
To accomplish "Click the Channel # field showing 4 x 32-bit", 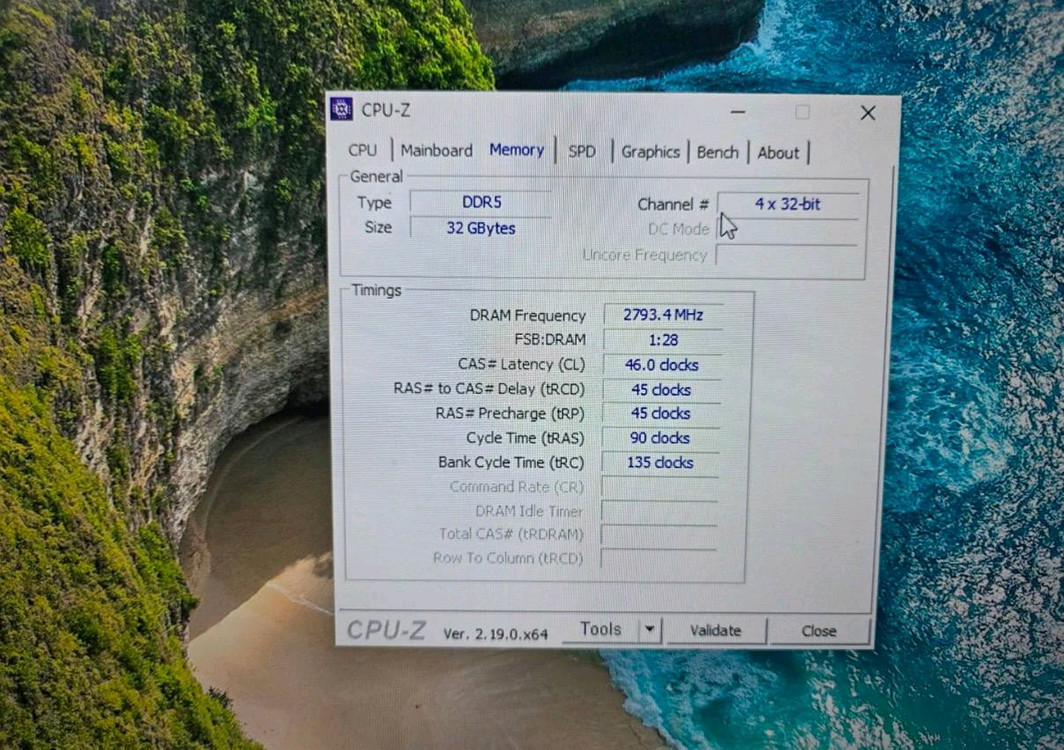I will [x=790, y=204].
